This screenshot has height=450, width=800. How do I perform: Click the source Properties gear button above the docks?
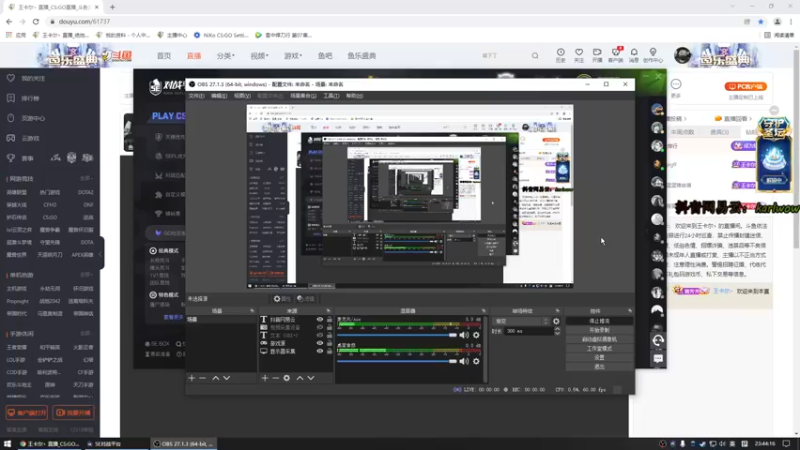[282, 299]
